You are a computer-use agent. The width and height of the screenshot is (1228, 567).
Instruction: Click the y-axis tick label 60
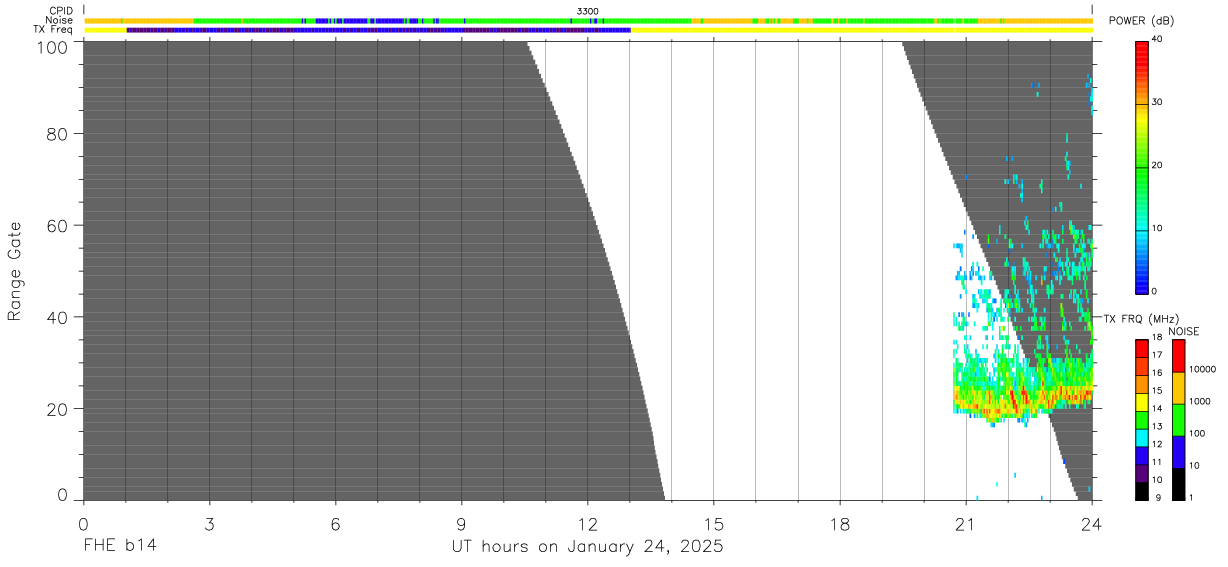(58, 225)
